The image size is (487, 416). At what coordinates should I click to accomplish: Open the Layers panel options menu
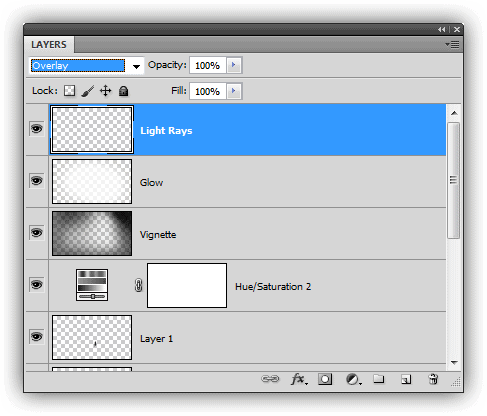click(452, 44)
